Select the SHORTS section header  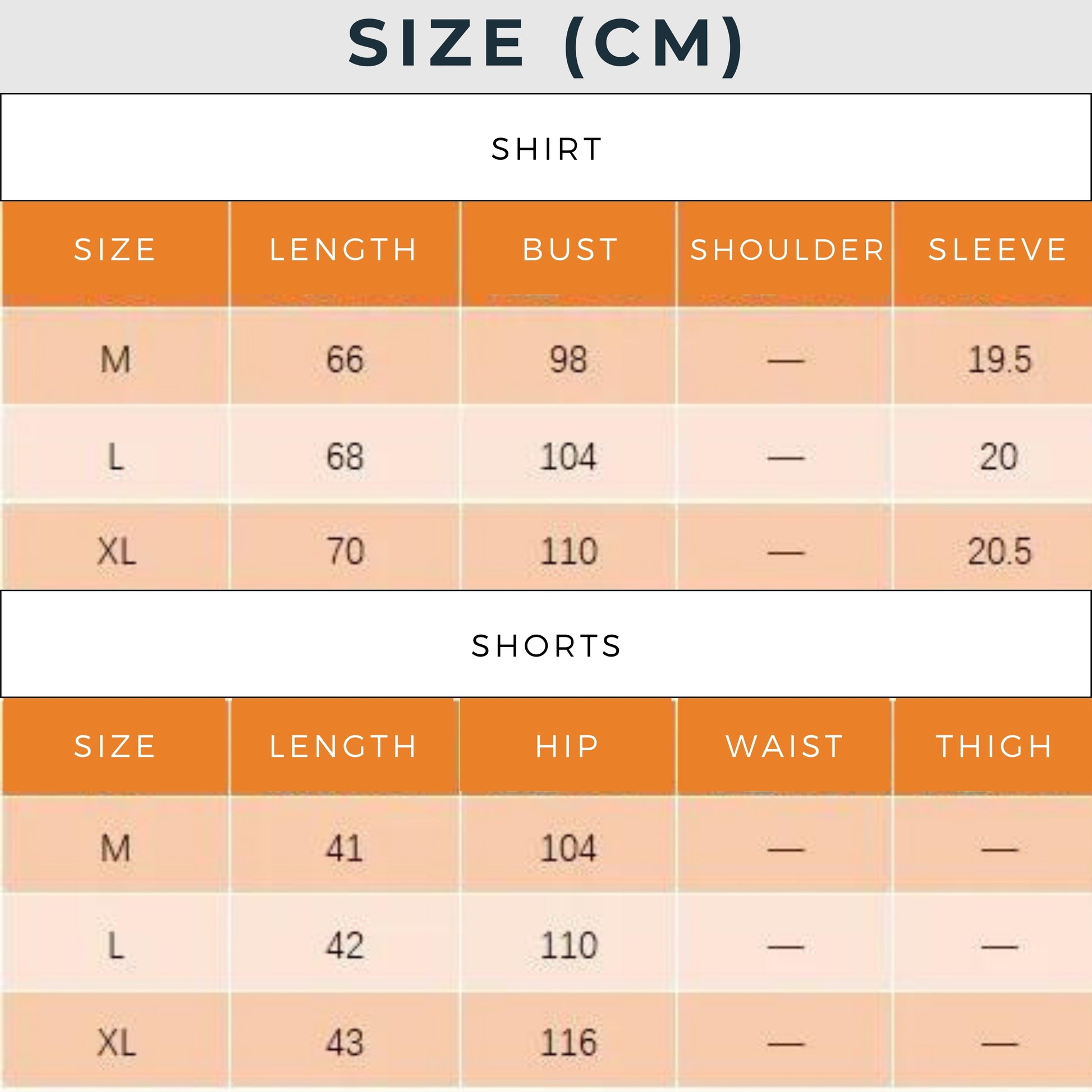click(x=547, y=645)
